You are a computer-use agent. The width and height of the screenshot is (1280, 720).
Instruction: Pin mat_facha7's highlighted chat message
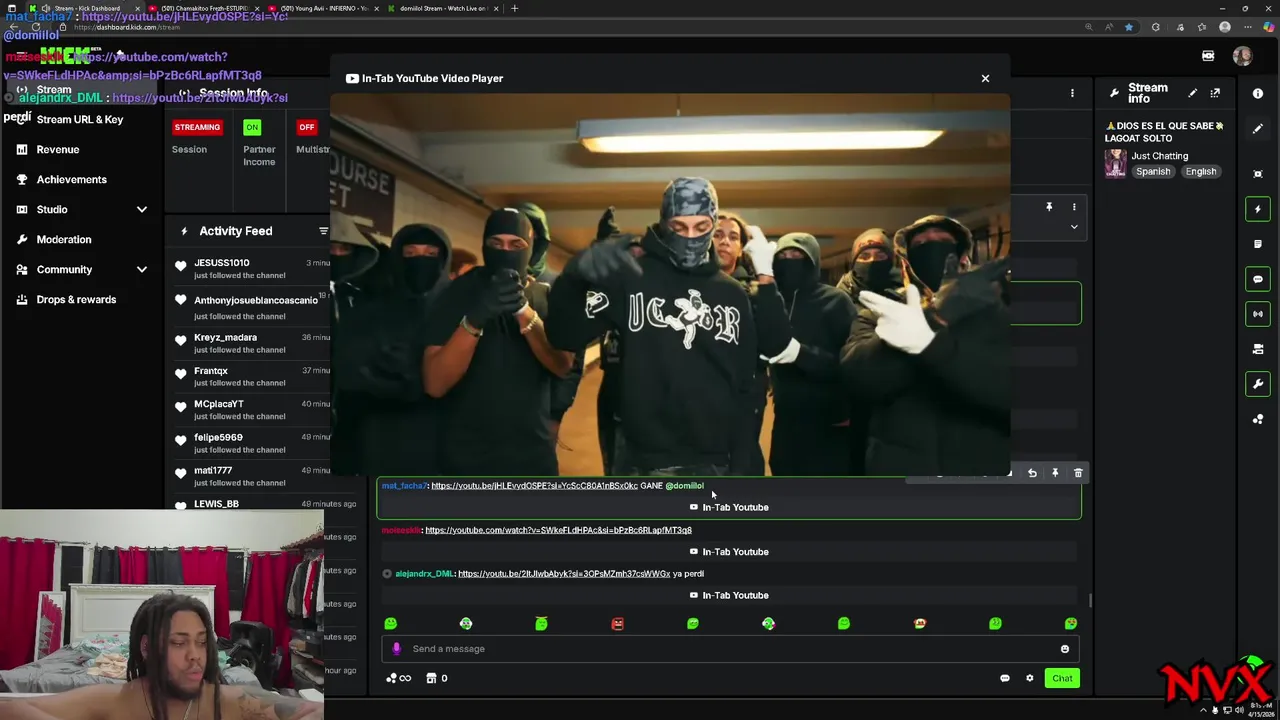pos(1055,473)
